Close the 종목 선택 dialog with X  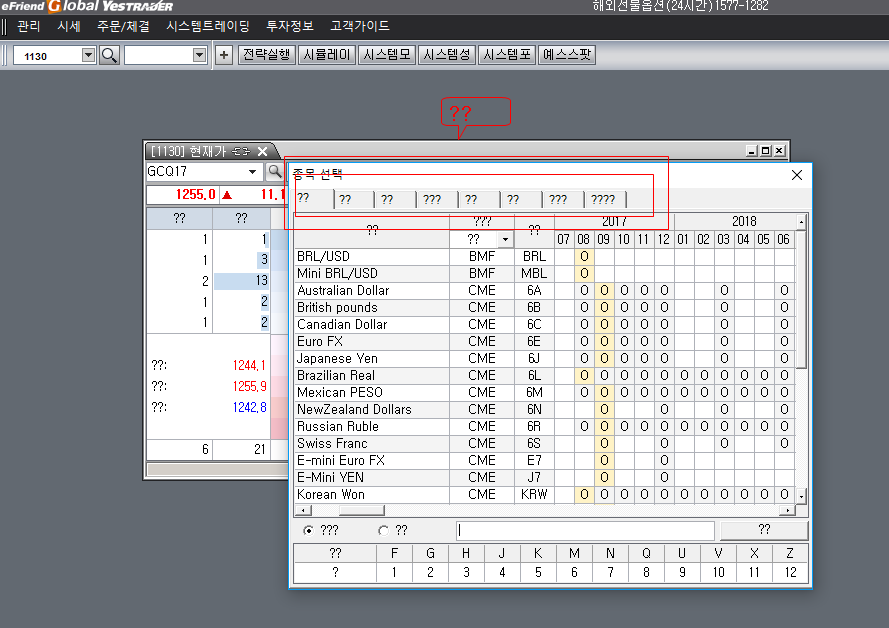(797, 175)
